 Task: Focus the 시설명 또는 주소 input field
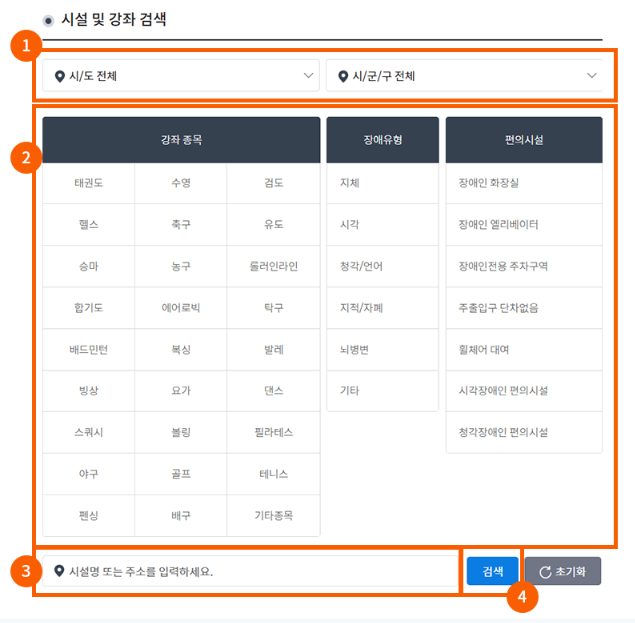point(250,571)
